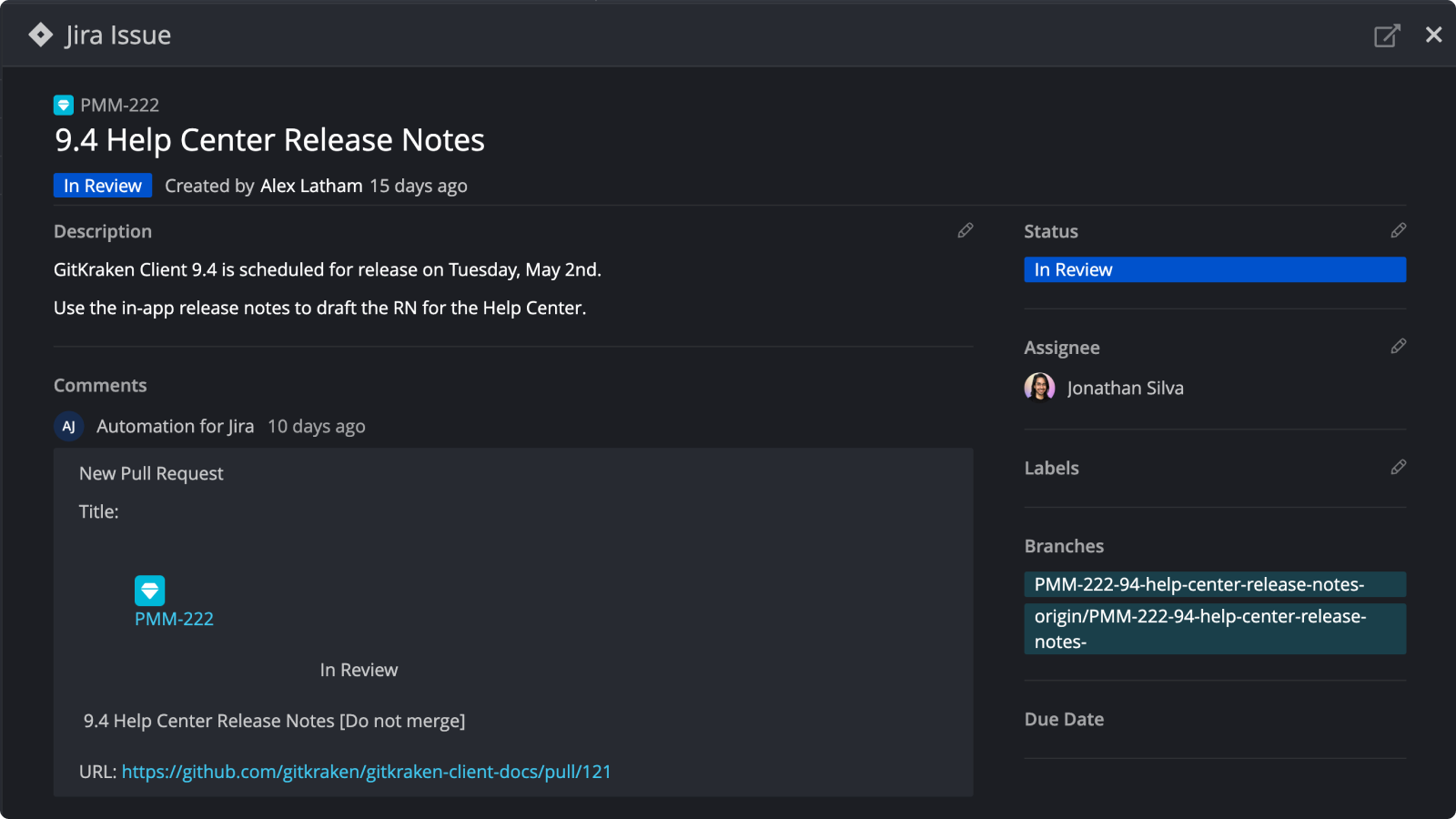The width and height of the screenshot is (1456, 819).
Task: Click the Branches section heading
Action: point(1064,546)
